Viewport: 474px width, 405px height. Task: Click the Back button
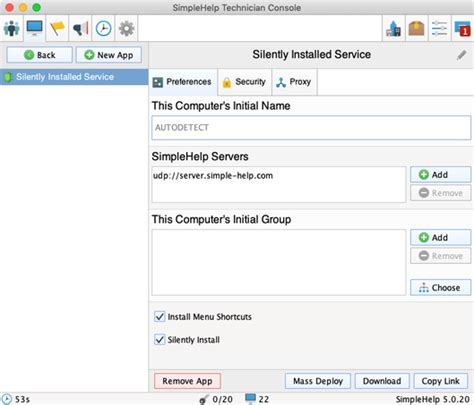tap(39, 55)
